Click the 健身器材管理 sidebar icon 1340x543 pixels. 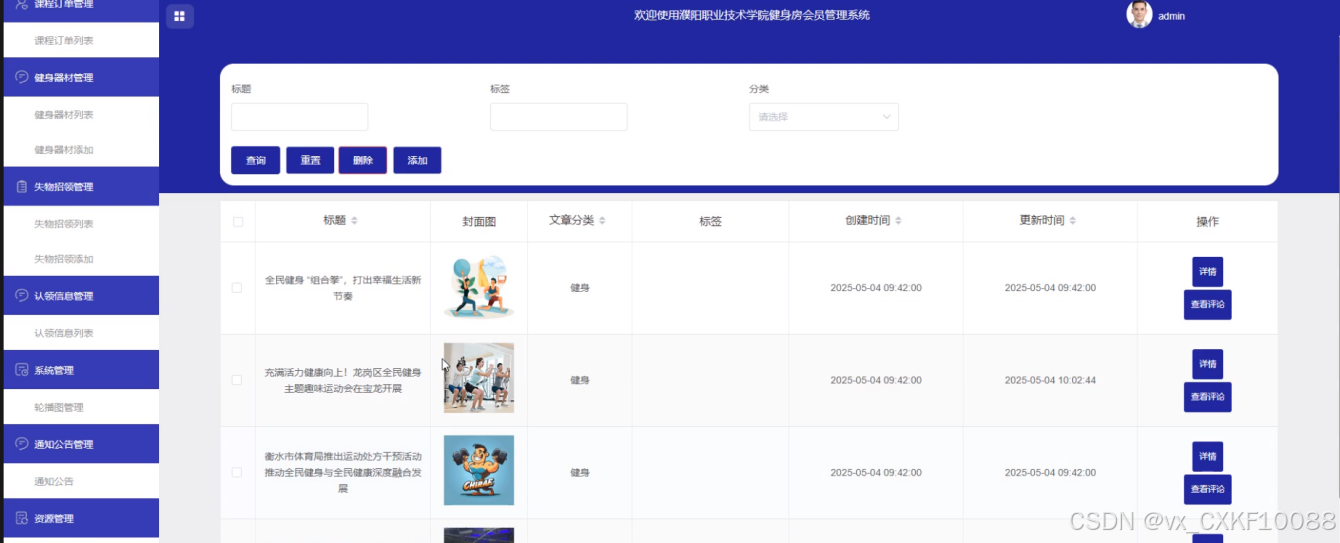tap(22, 77)
